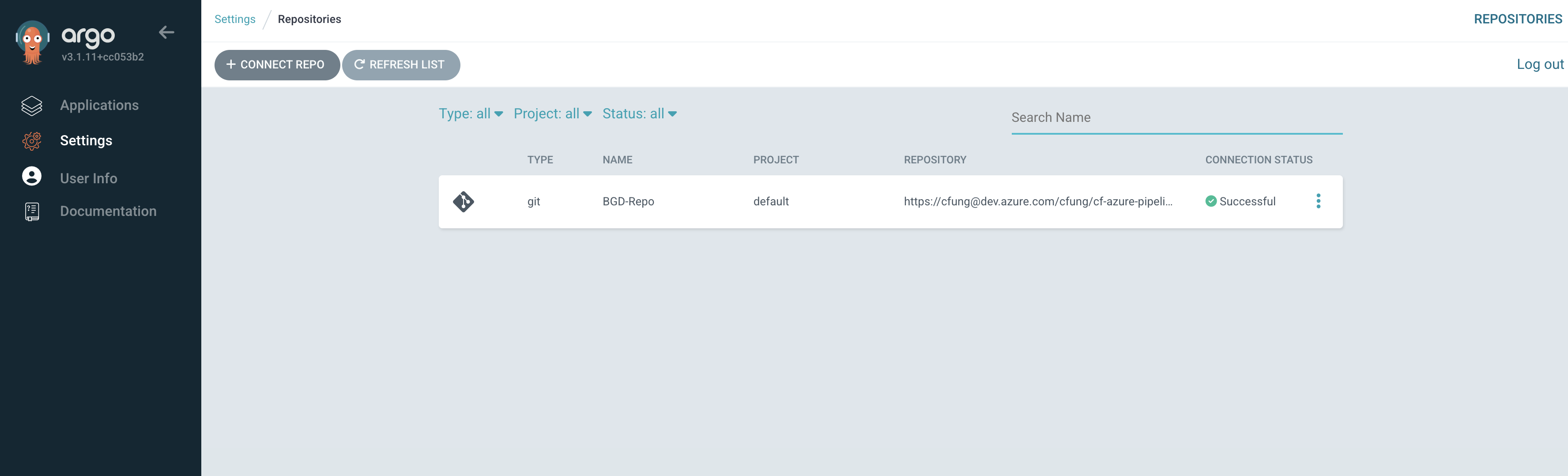Open Applications from the sidebar

click(x=99, y=105)
